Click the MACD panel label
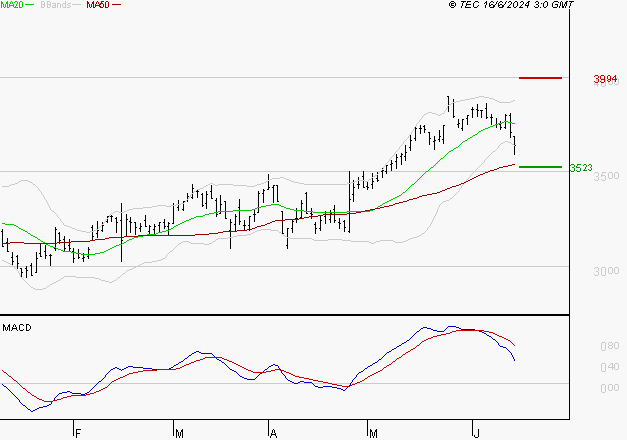Screen dimensions: 627x440 click(17, 328)
